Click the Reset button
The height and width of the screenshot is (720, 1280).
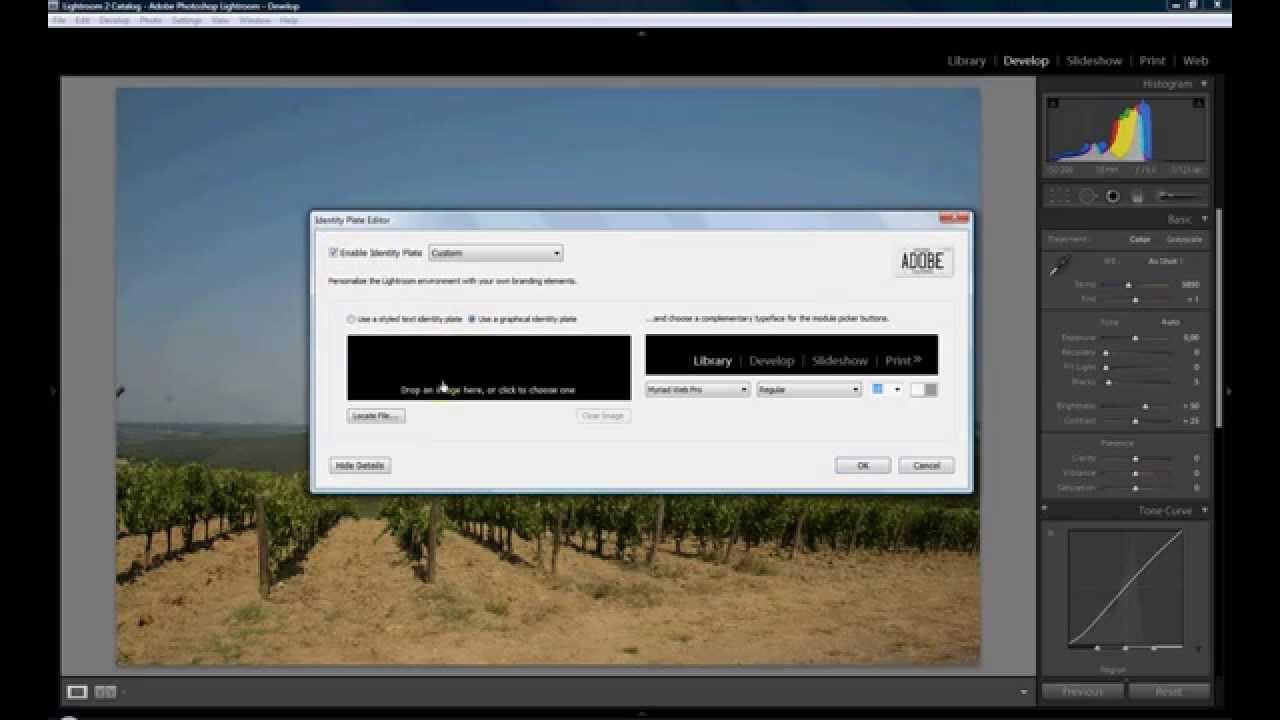point(1168,691)
